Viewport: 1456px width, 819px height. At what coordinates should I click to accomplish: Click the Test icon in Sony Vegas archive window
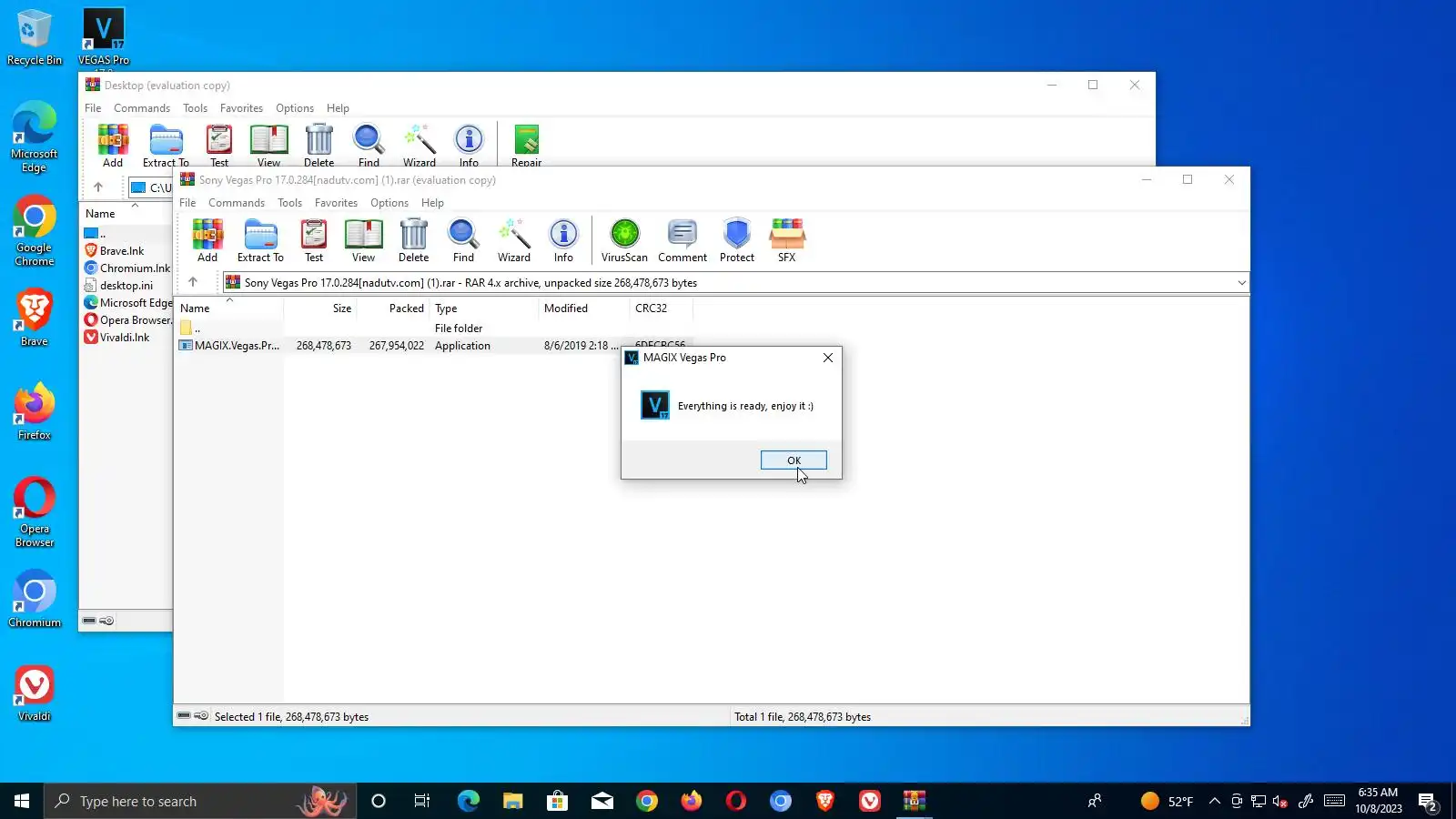[314, 241]
